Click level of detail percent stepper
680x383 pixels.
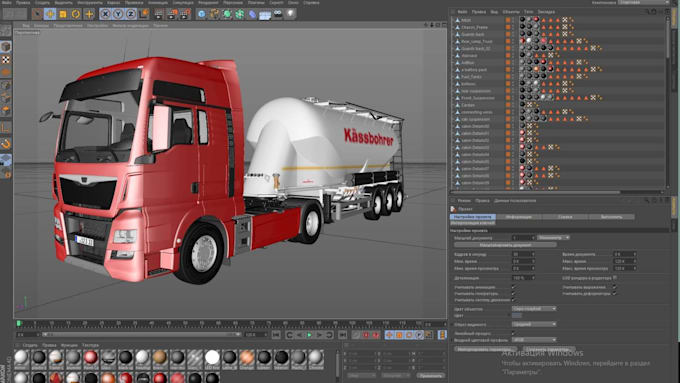click(x=533, y=278)
